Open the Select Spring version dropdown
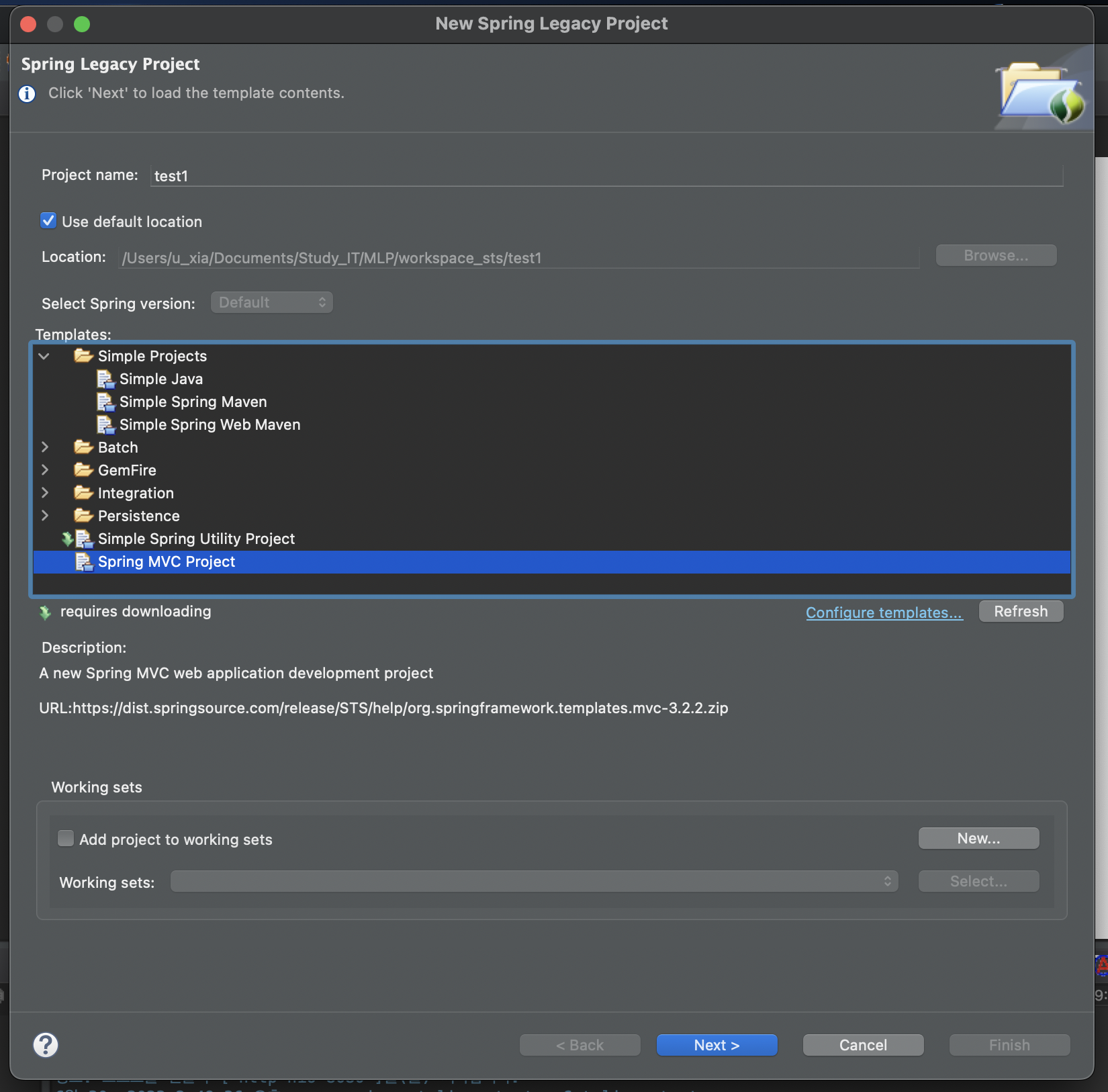 pos(272,302)
